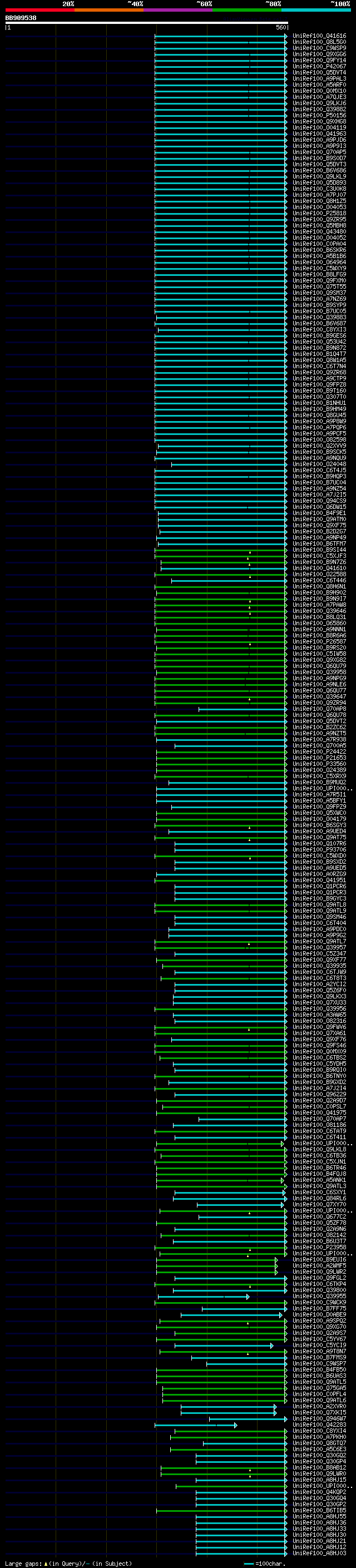Open hit UniRef100_Q9LKL9
Image resolution: width=356 pixels, height=1568 pixels.
click(x=319, y=176)
